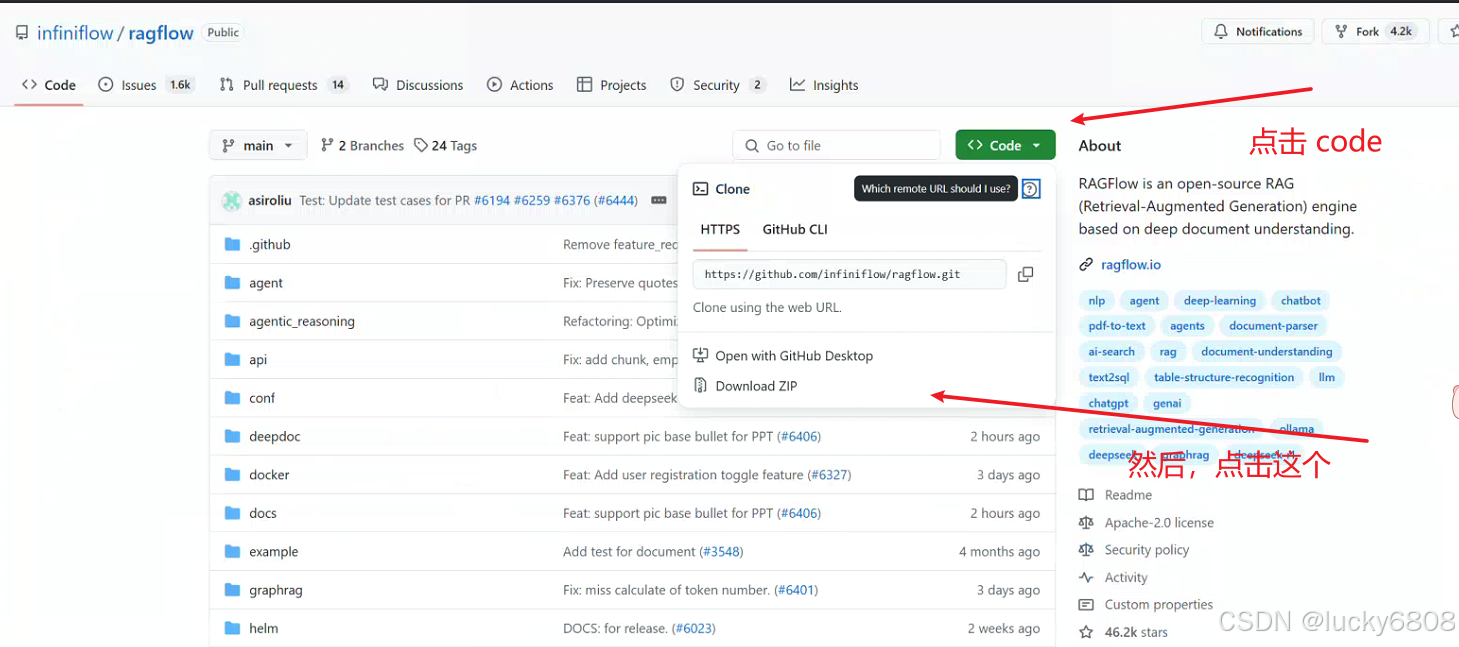Click the chatbot topic tag
1459x647 pixels.
[1301, 301]
